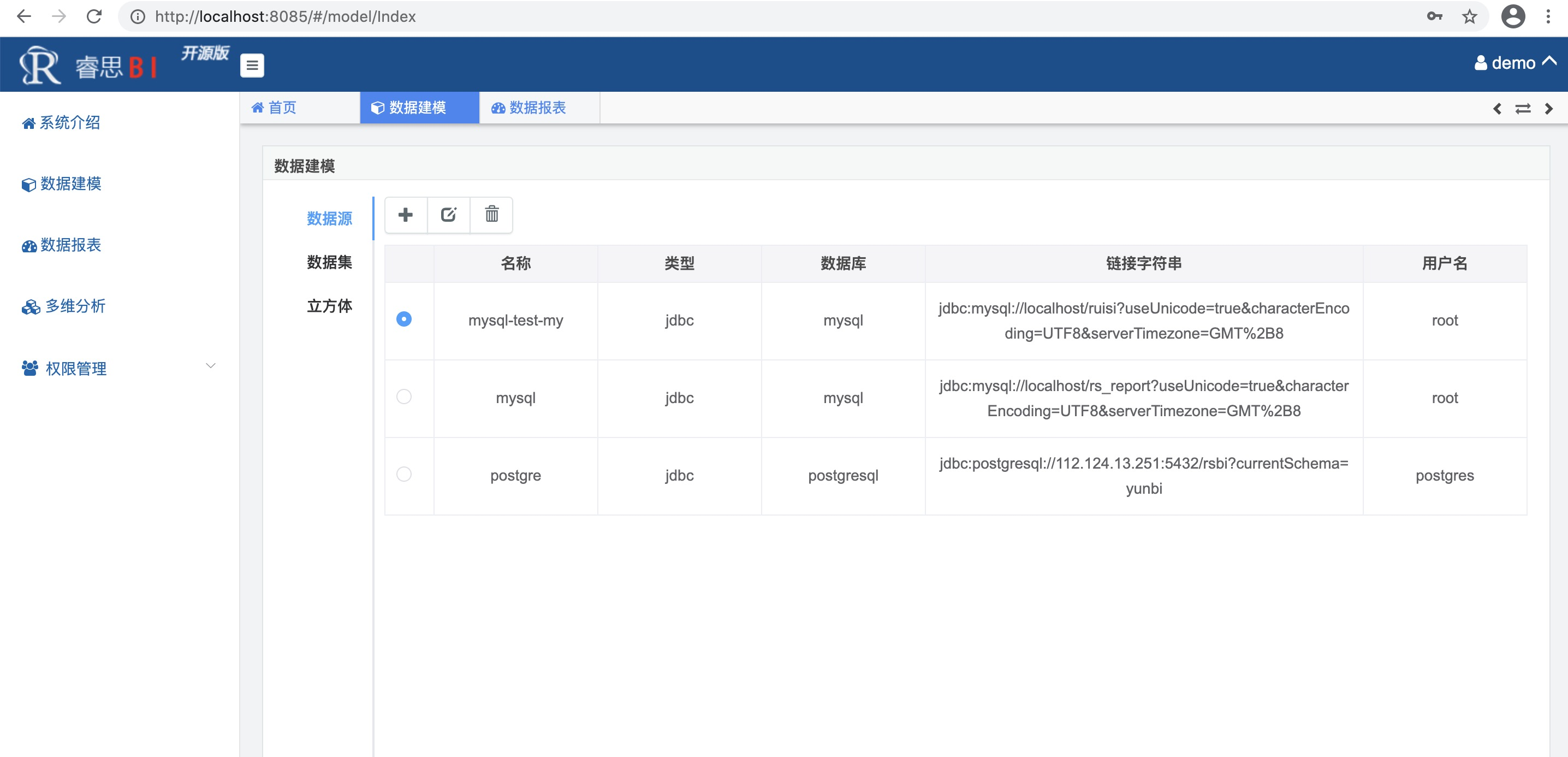
Task: Select the mysql row radio button
Action: [x=403, y=397]
